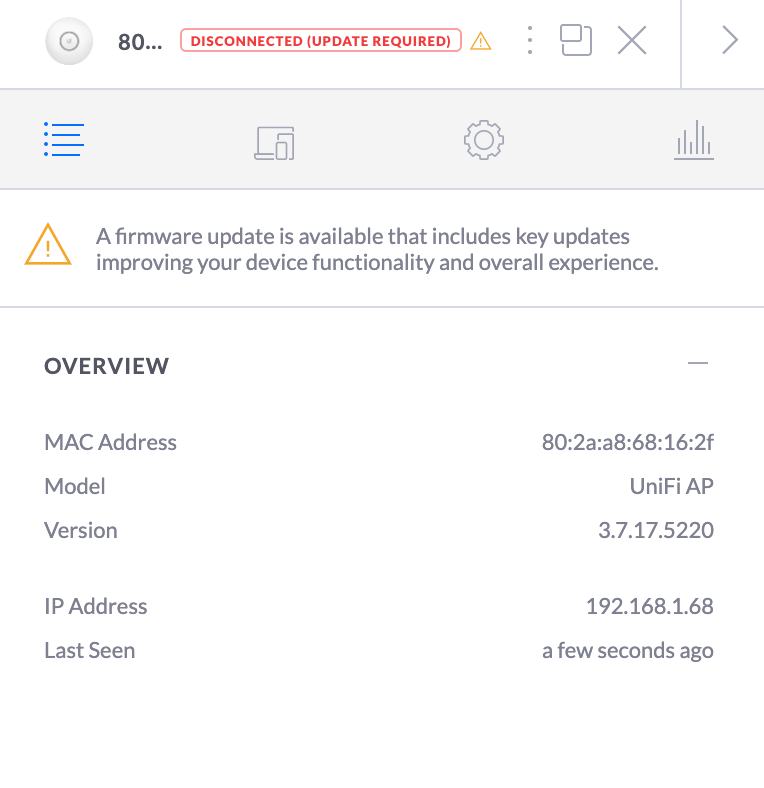Click the Overview section heading
Screen dimensions: 764x788
click(107, 366)
